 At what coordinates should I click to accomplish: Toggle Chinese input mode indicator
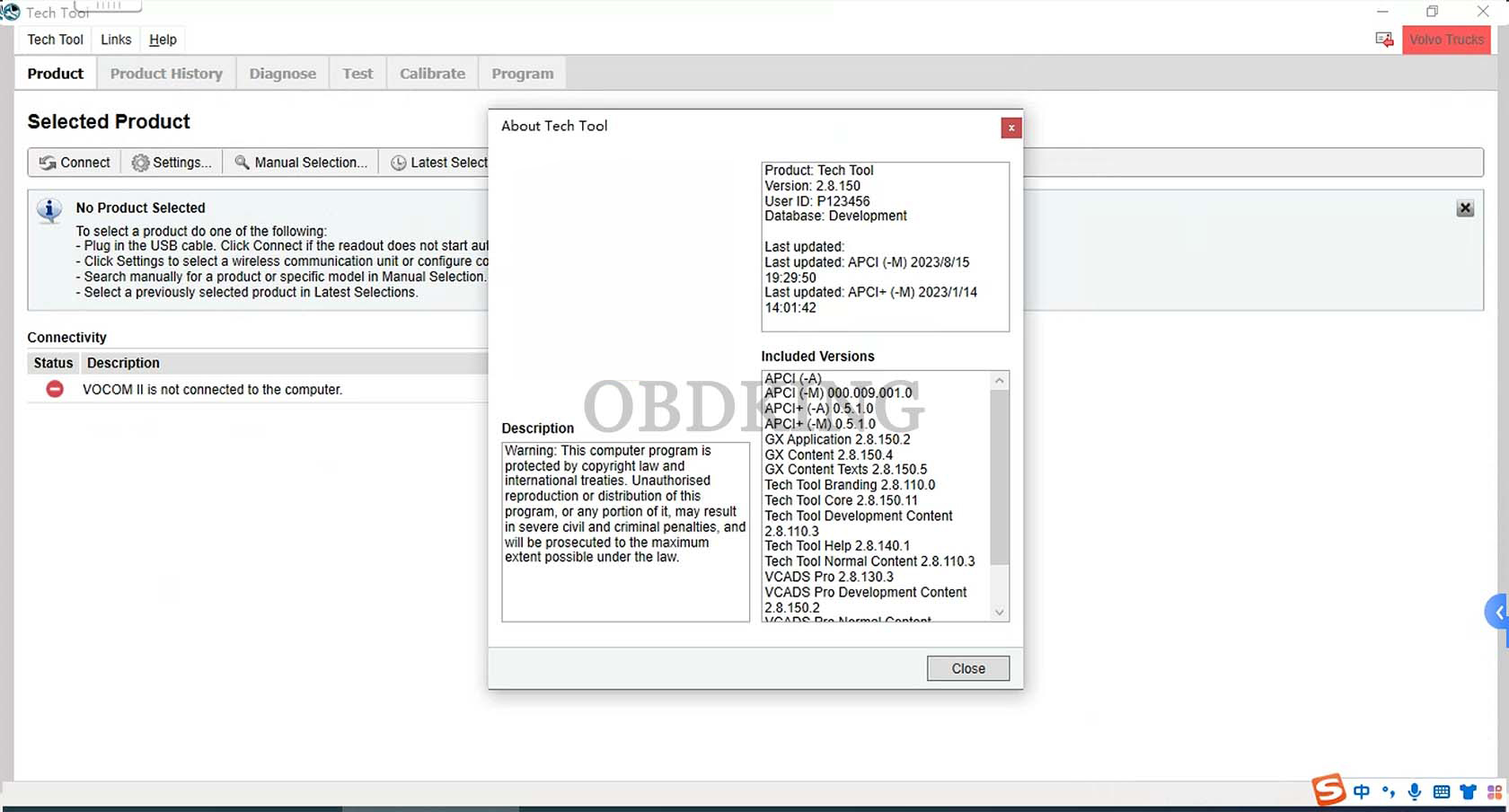[x=1362, y=791]
